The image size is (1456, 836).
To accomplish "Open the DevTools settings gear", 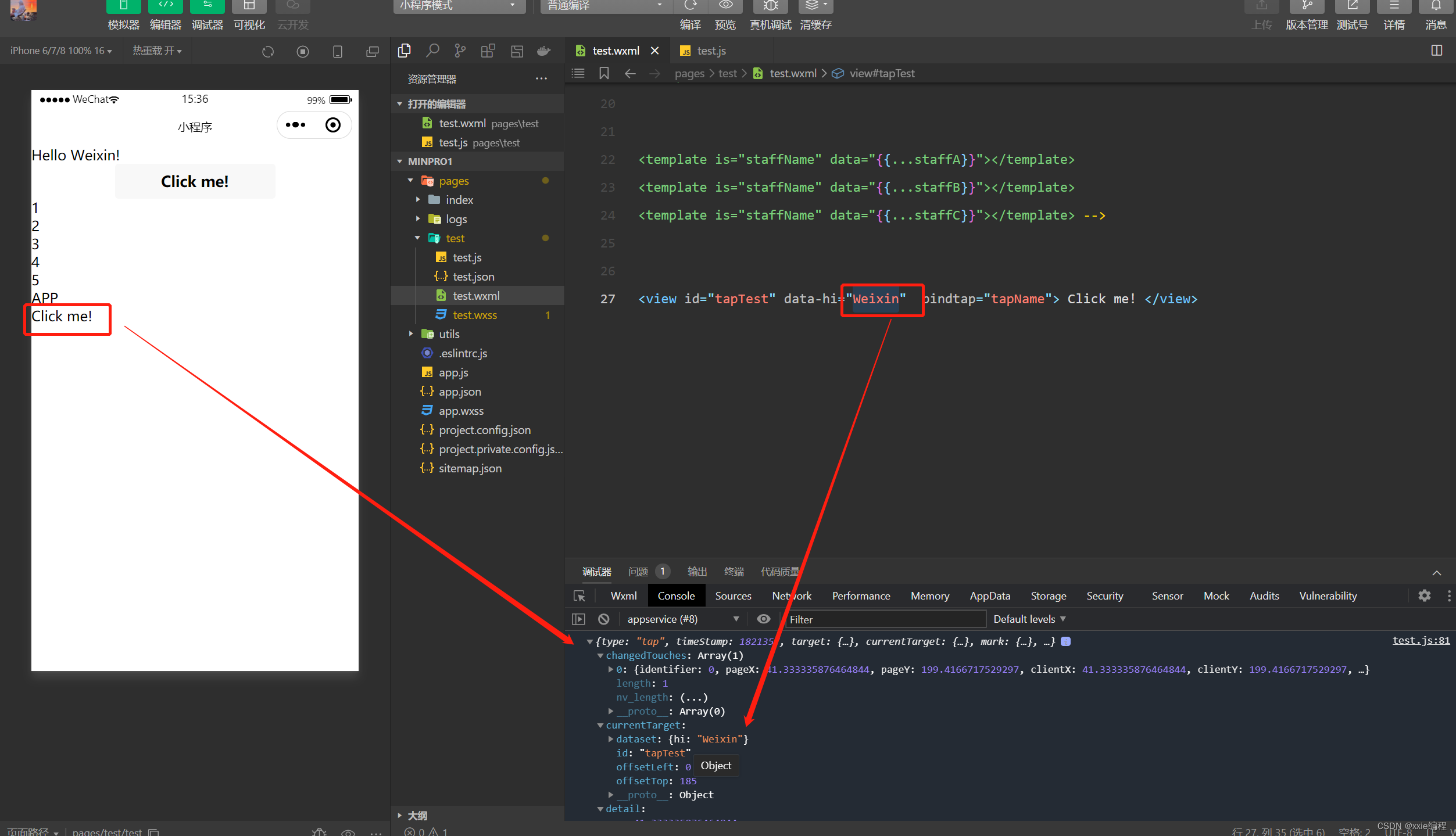I will click(x=1424, y=595).
